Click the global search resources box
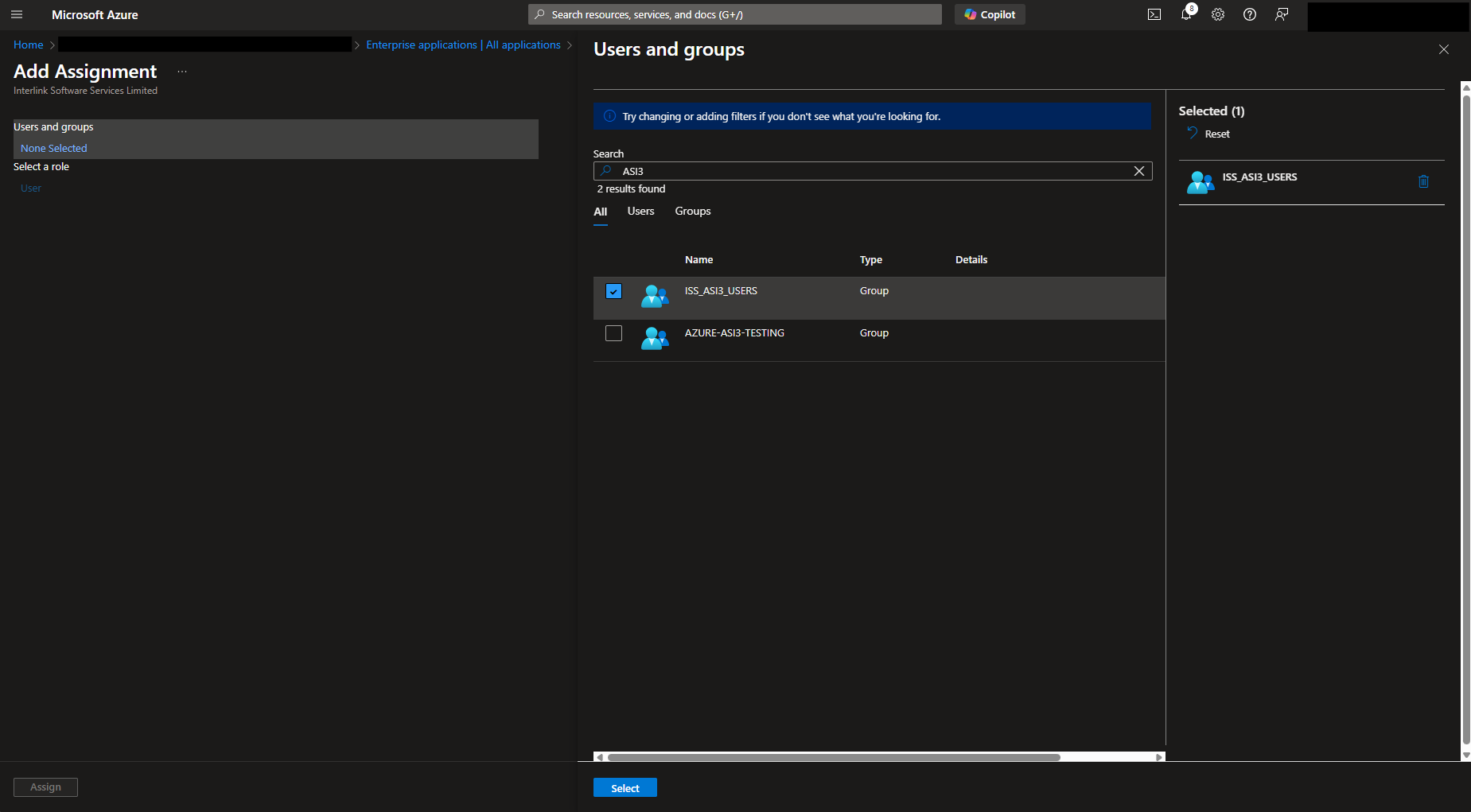The height and width of the screenshot is (812, 1471). click(x=734, y=14)
